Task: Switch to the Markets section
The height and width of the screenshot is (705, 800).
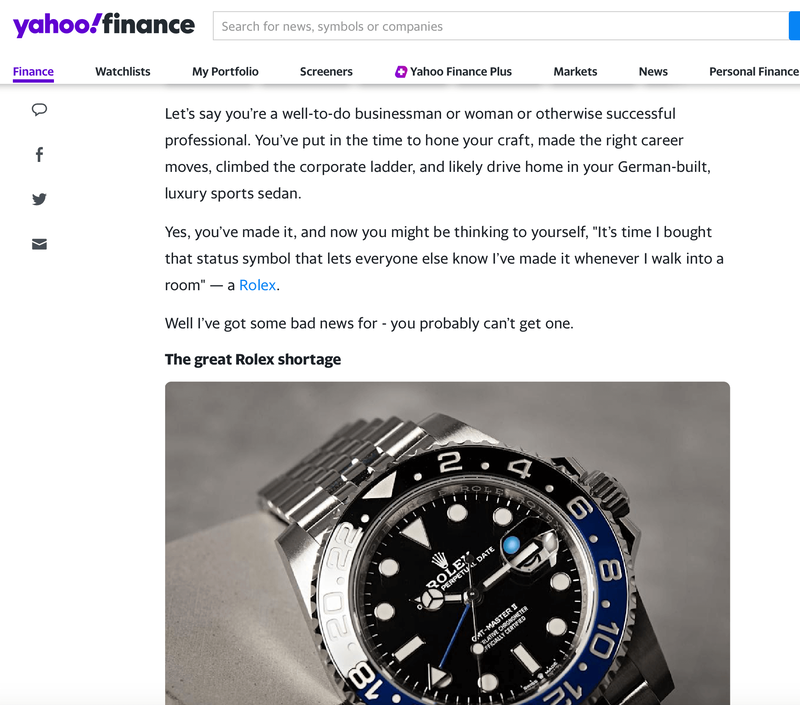Action: coord(575,71)
